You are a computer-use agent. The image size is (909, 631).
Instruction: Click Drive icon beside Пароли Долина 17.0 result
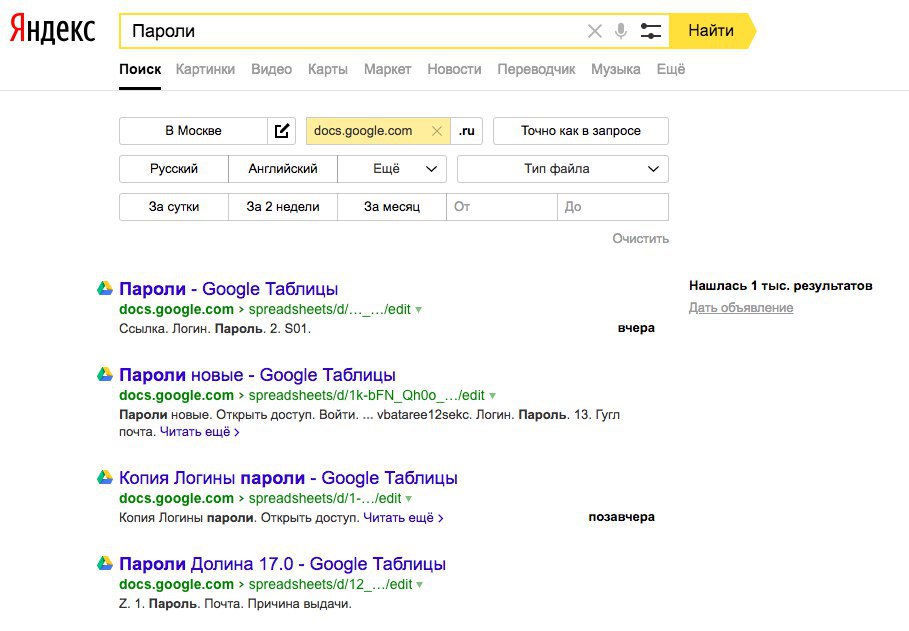[105, 563]
